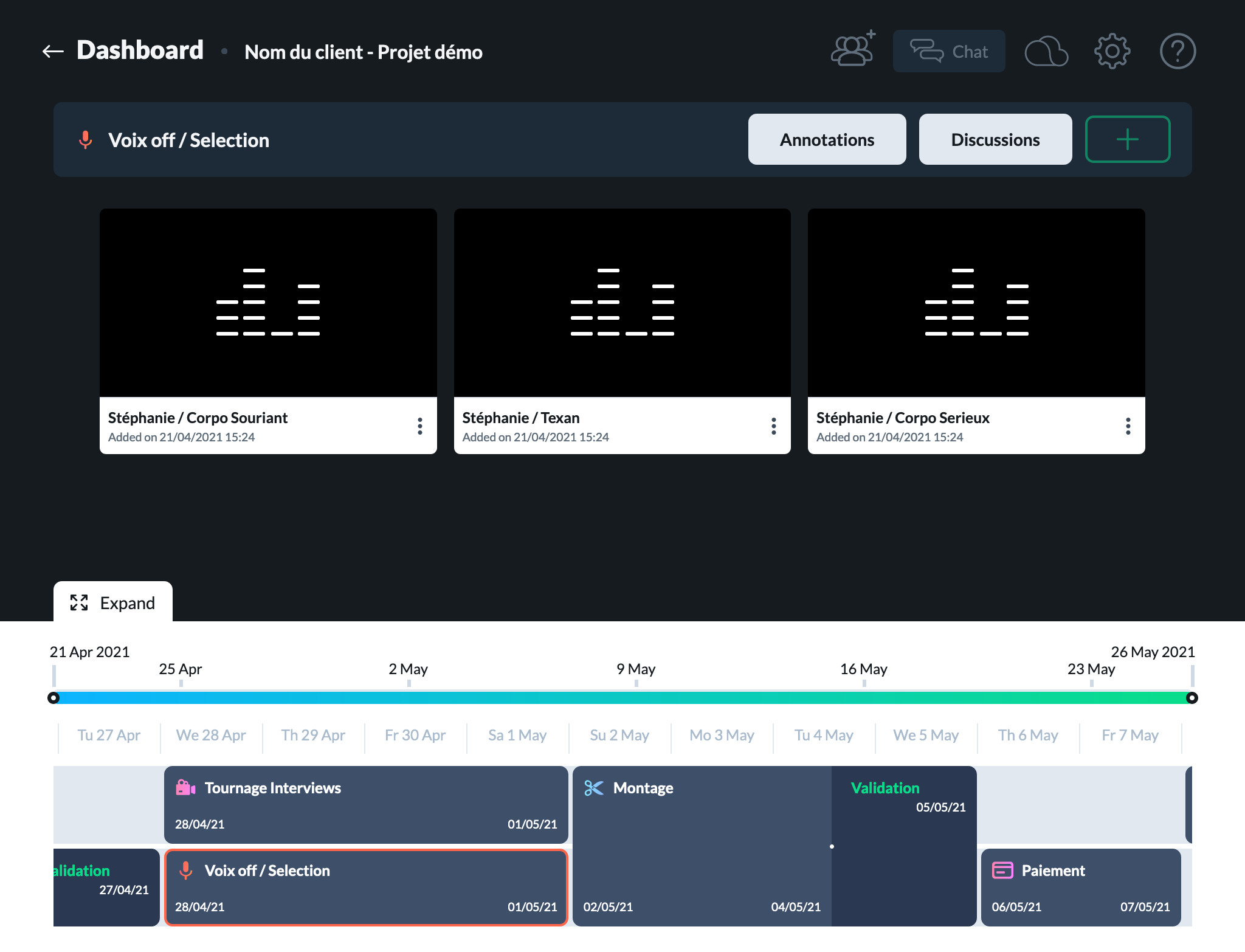Select the Montage task block

pos(702,846)
